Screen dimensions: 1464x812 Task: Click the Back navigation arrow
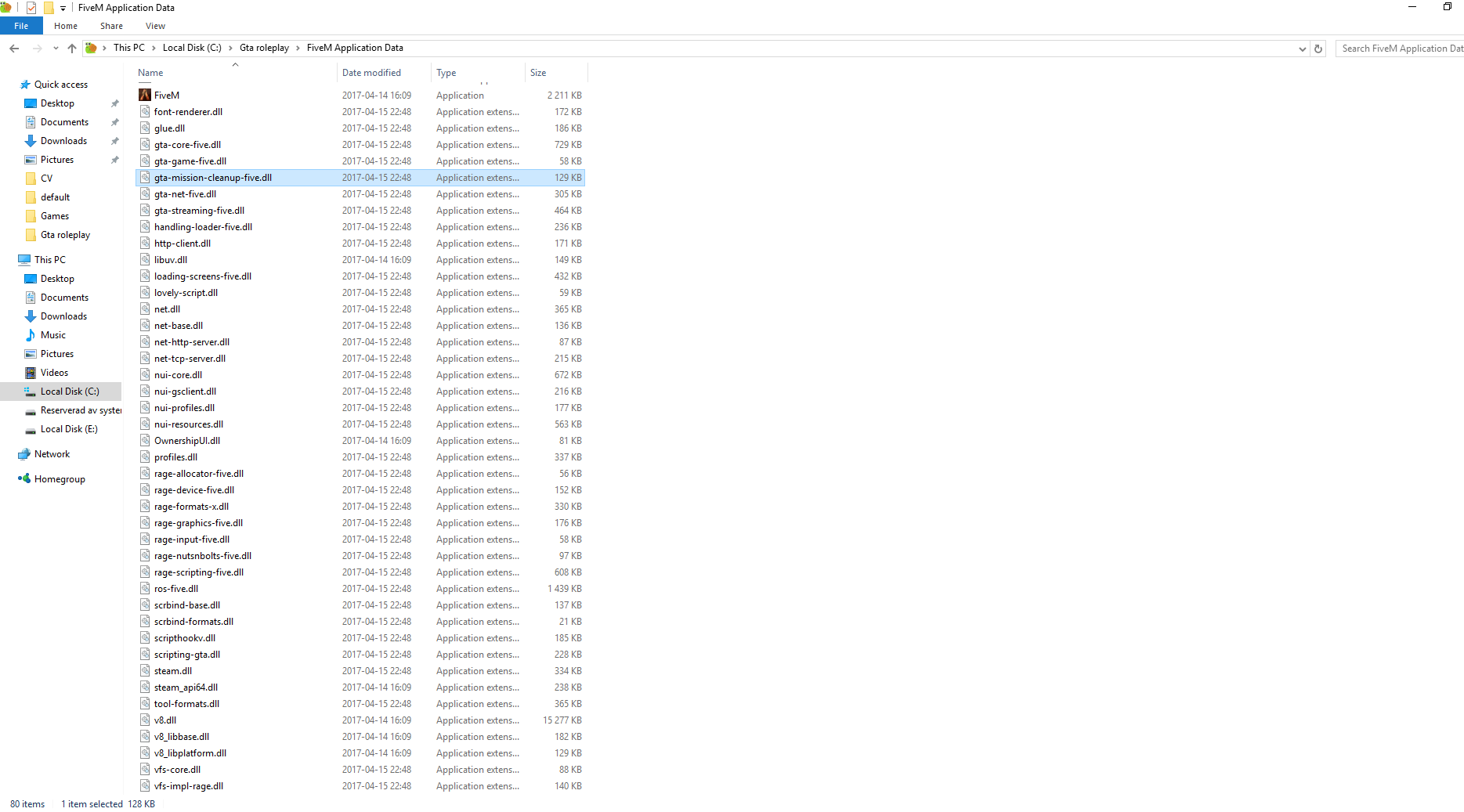[14, 49]
